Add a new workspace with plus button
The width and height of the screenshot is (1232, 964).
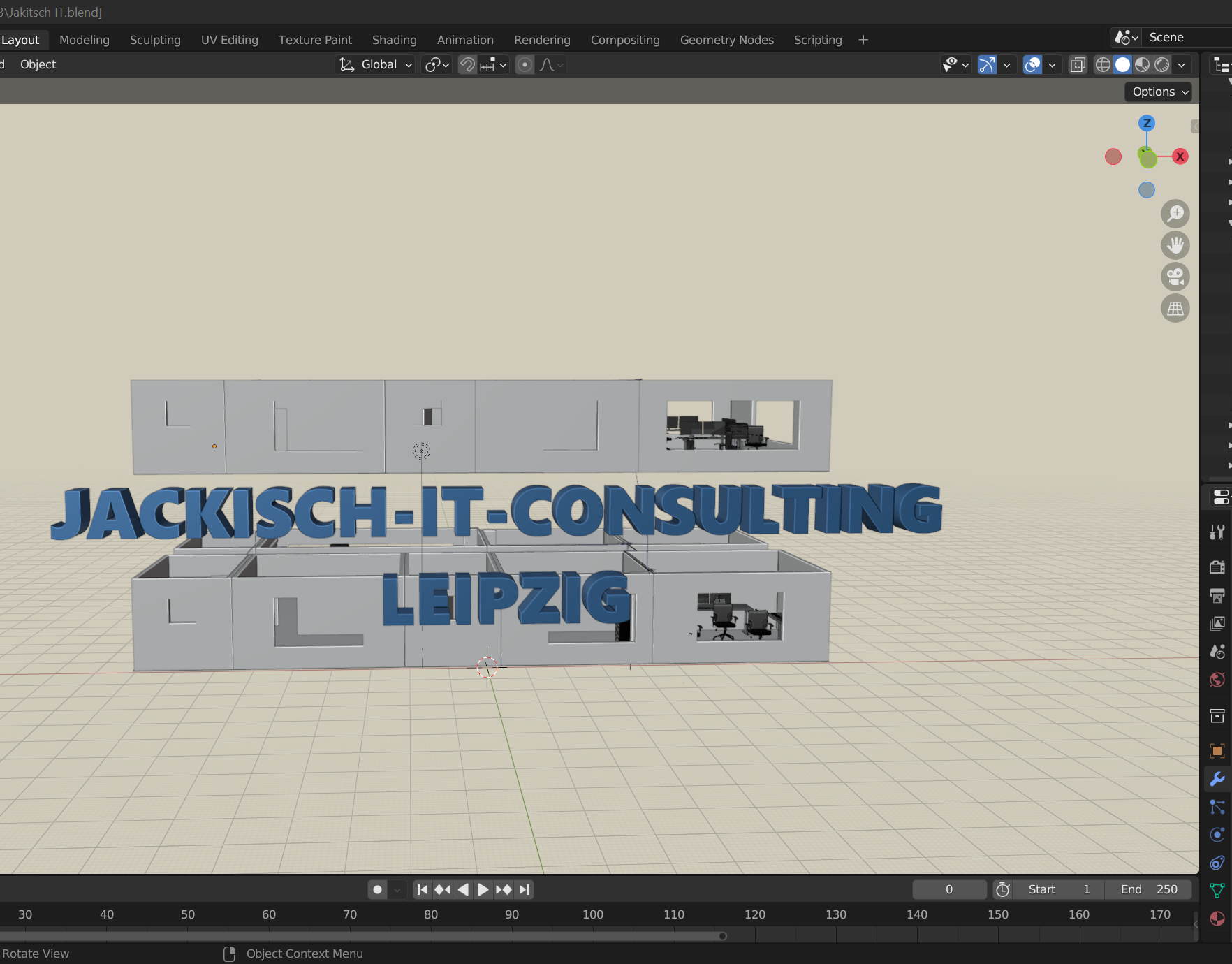click(x=863, y=40)
